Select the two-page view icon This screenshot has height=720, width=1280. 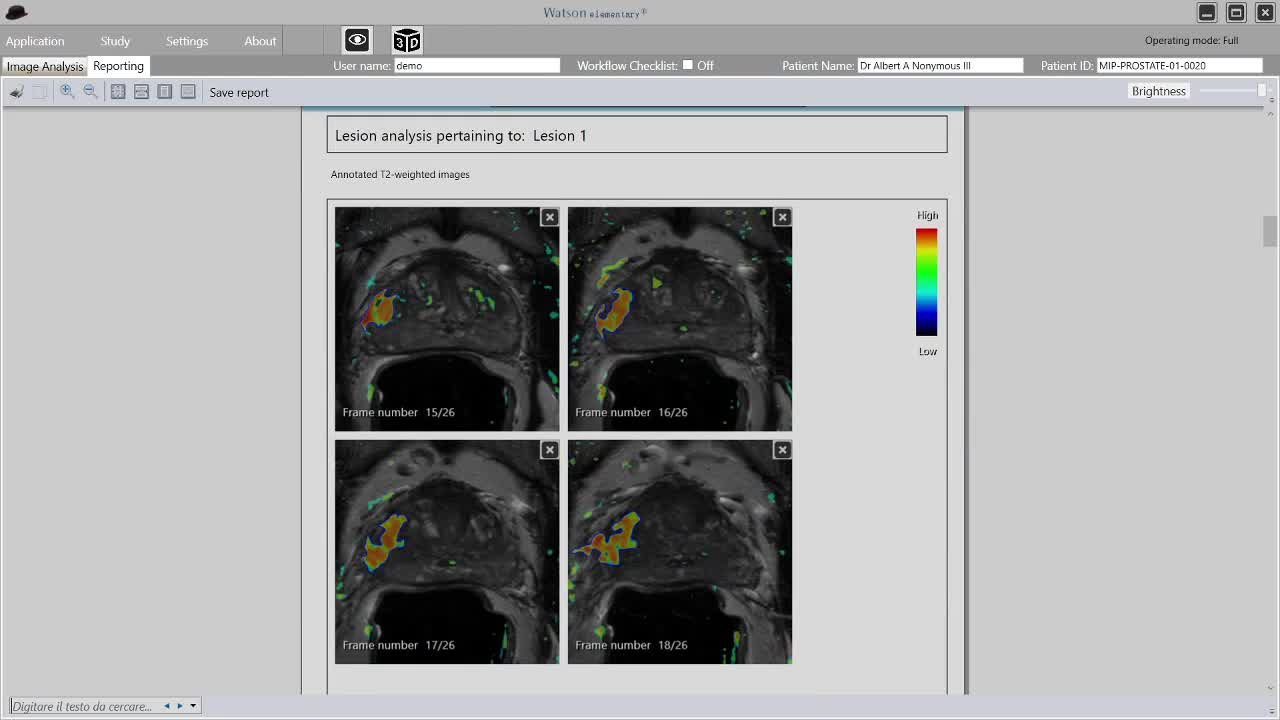188,92
